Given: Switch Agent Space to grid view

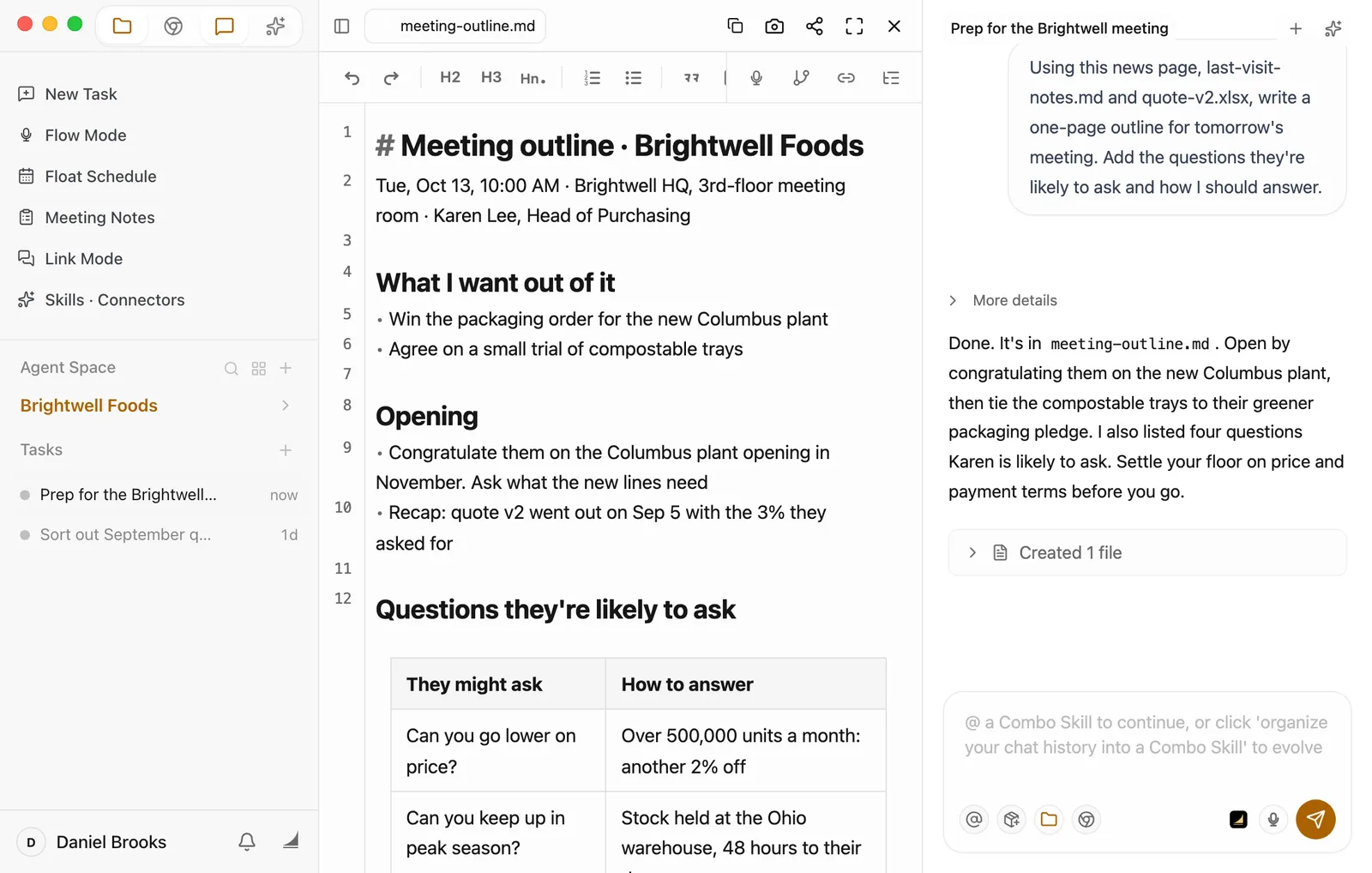Looking at the screenshot, I should coord(259,369).
